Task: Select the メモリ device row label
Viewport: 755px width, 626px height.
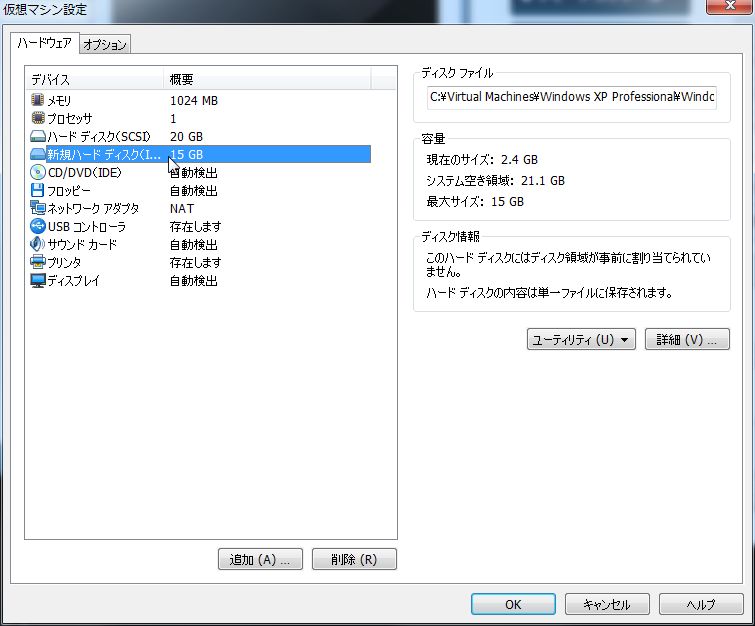Action: [59, 101]
